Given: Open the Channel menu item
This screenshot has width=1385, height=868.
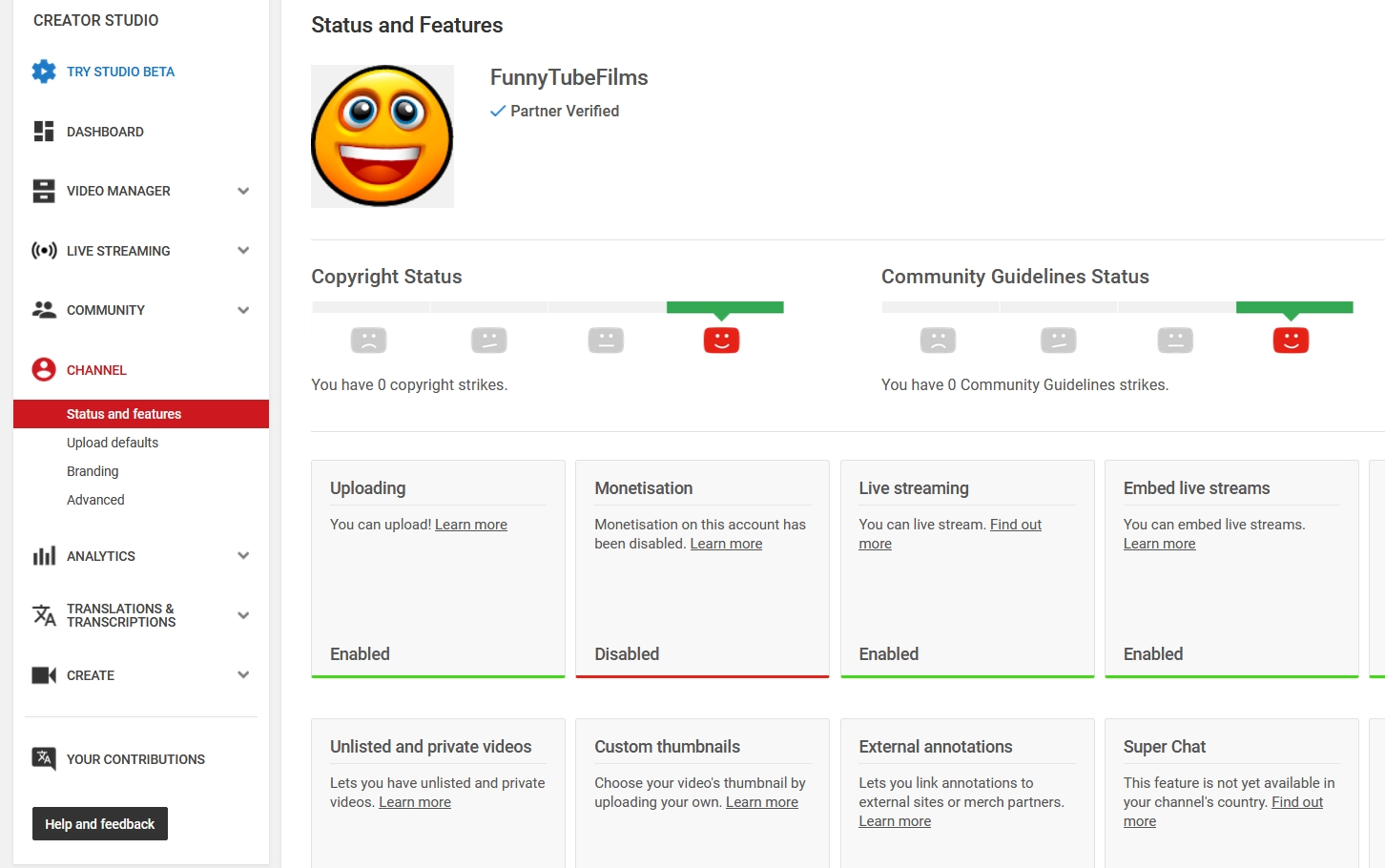Looking at the screenshot, I should pyautogui.click(x=96, y=370).
